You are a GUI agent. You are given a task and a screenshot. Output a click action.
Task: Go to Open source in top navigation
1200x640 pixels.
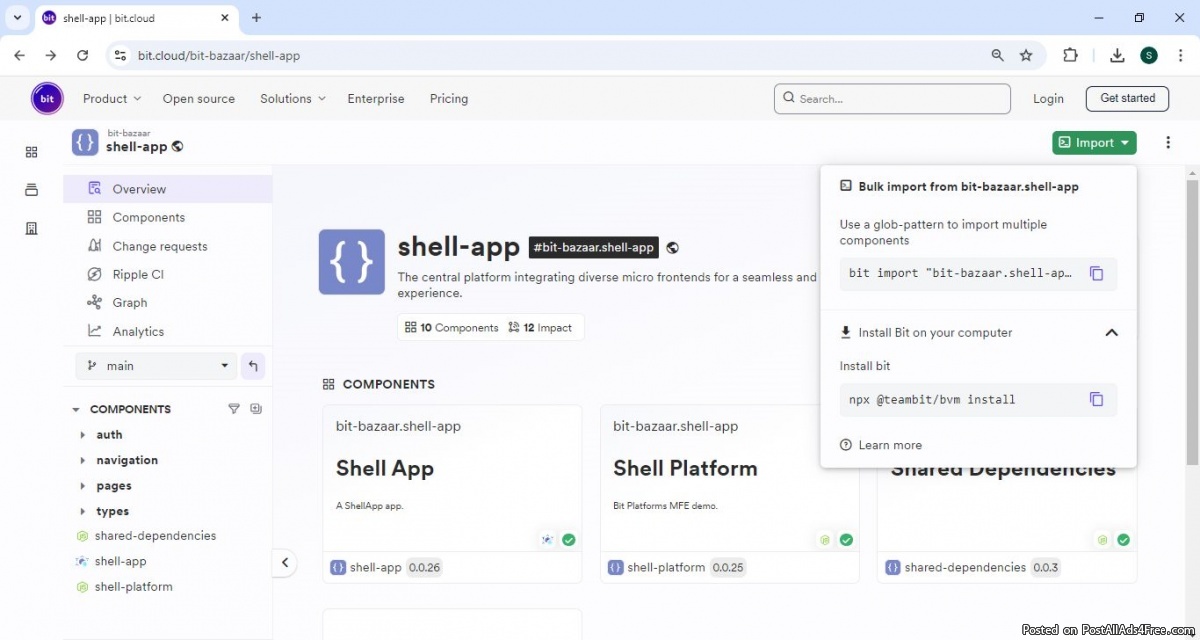tap(199, 99)
